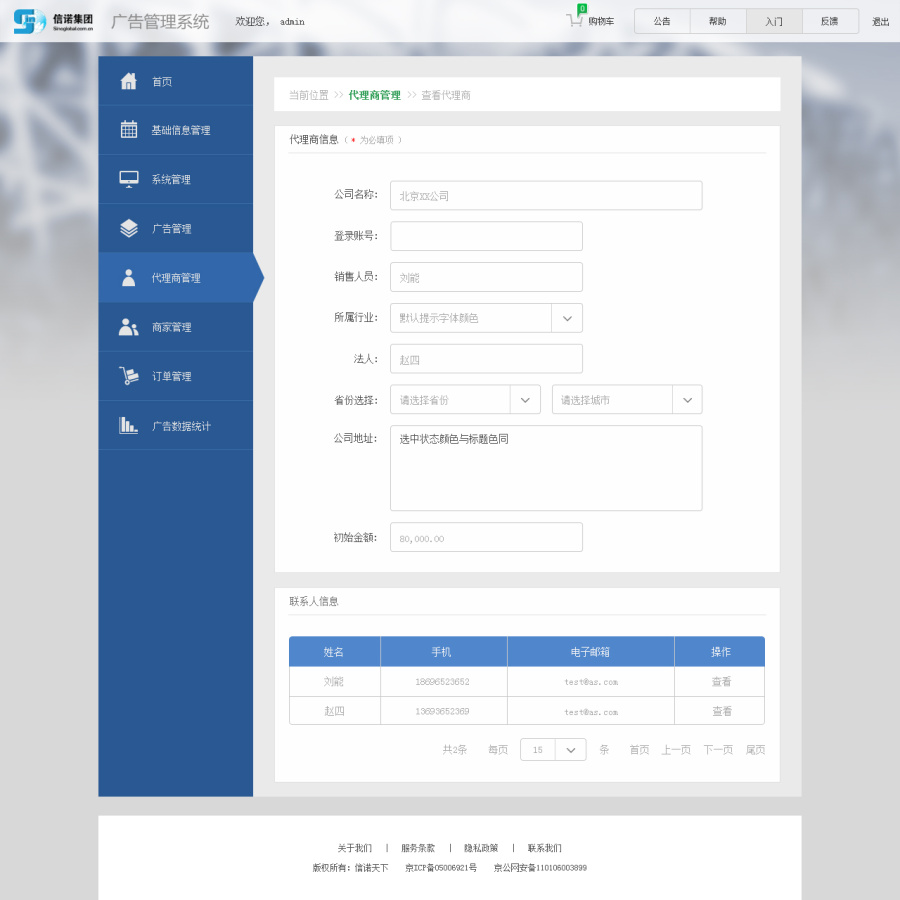Click the 广告管理 layers icon
This screenshot has width=900, height=900.
[x=128, y=228]
